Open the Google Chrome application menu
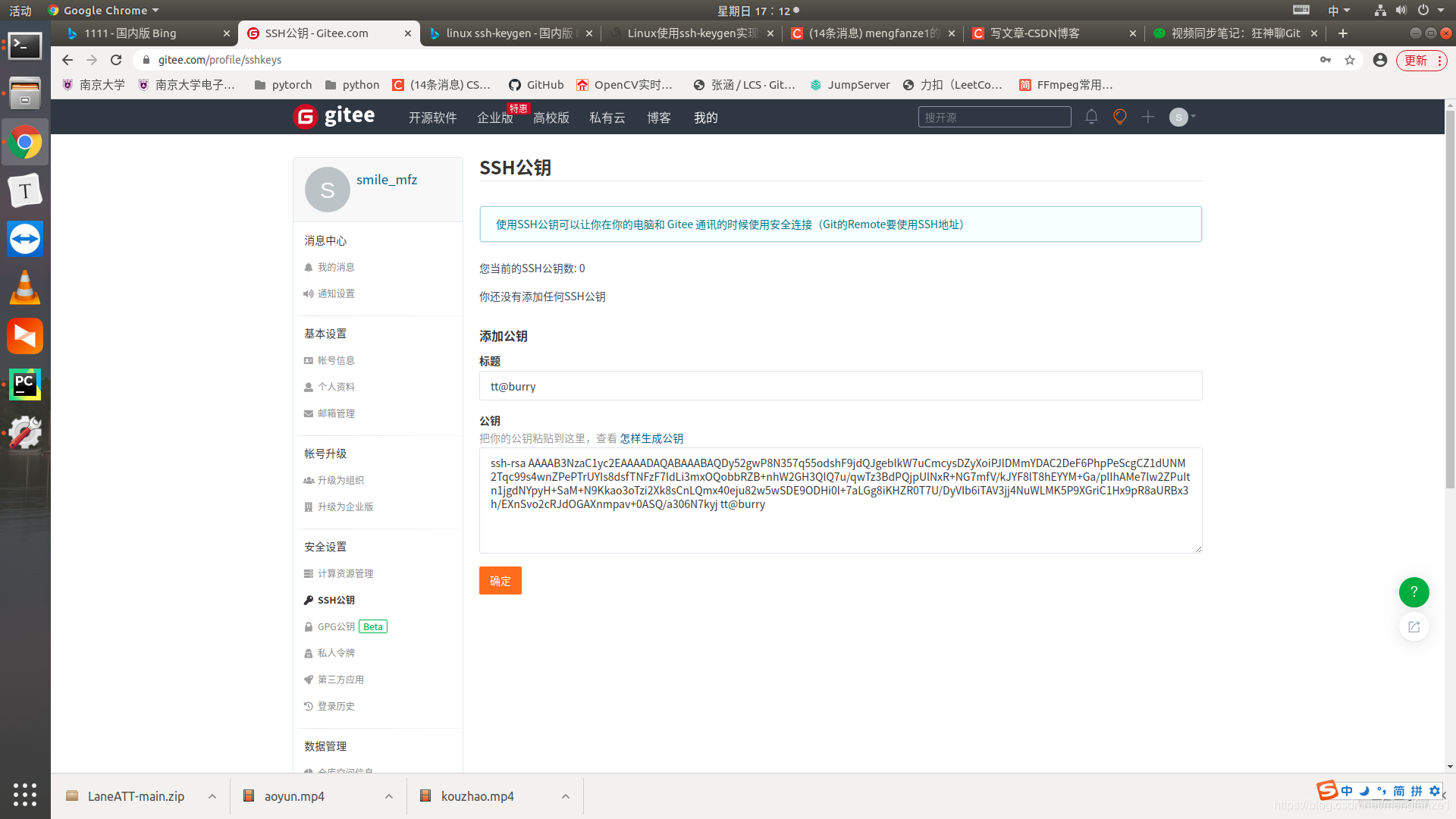Image resolution: width=1456 pixels, height=819 pixels. 104,11
